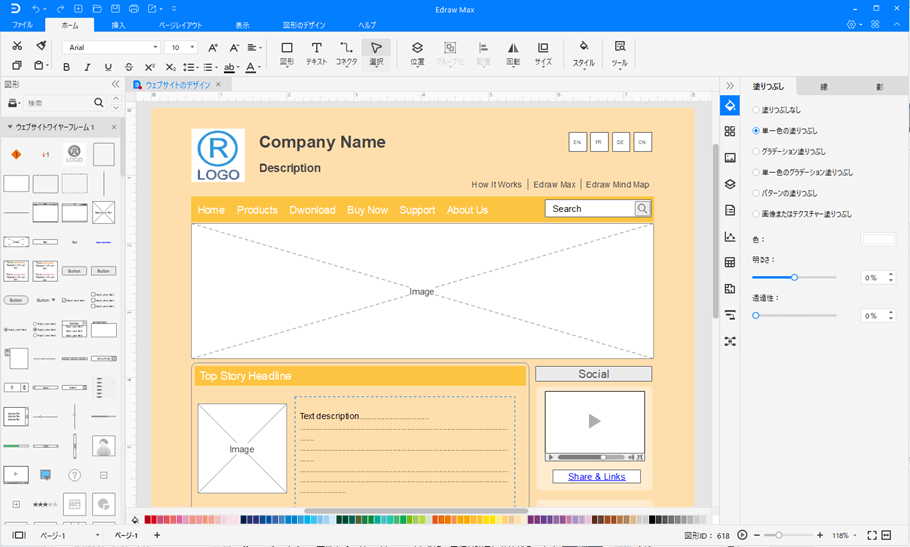Switch to the 線 (Line) tab in the right panel

click(x=823, y=87)
